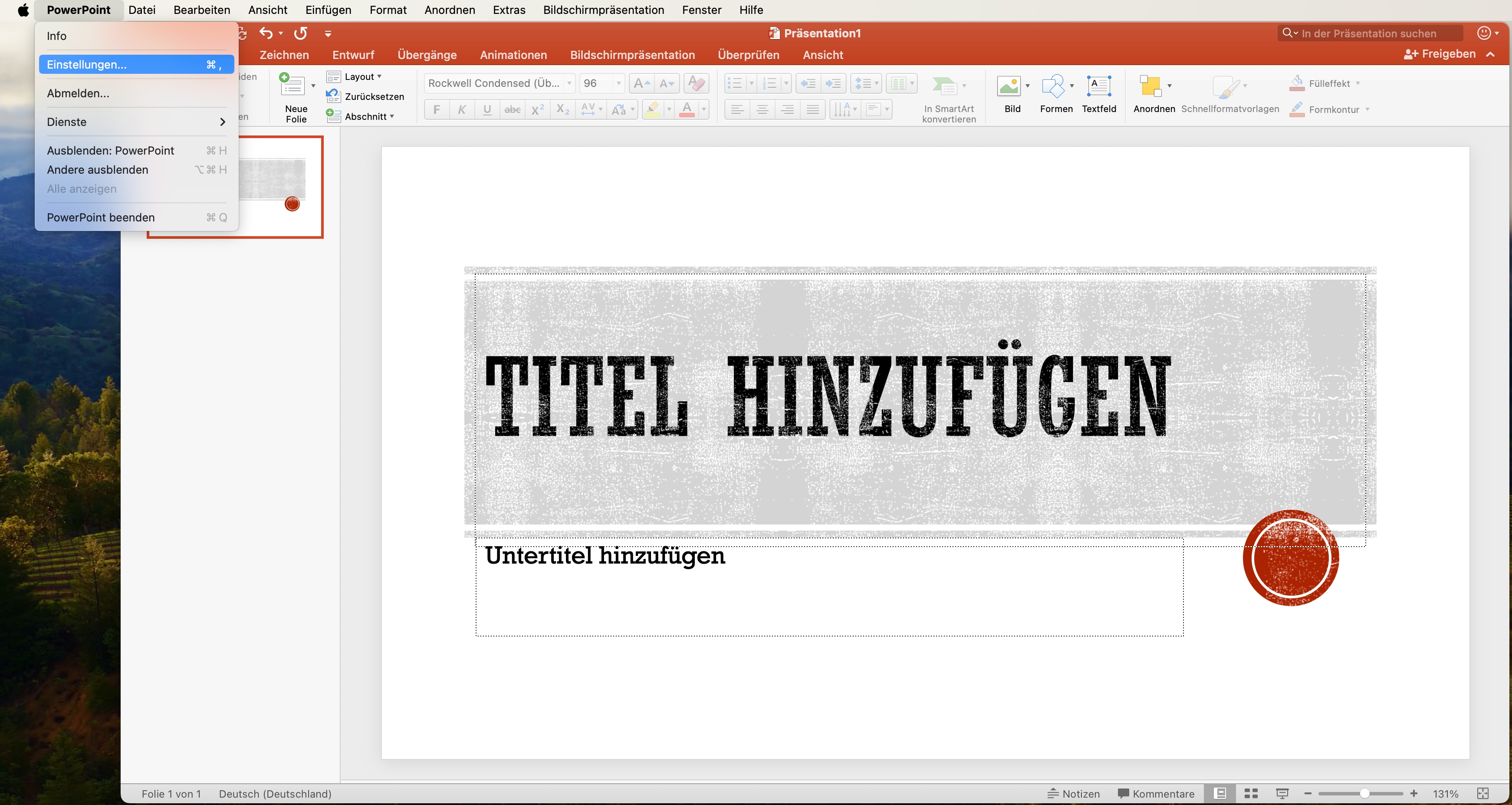1512x805 pixels.
Task: Open Einstellungen from the PowerPoint menu
Action: [x=136, y=65]
